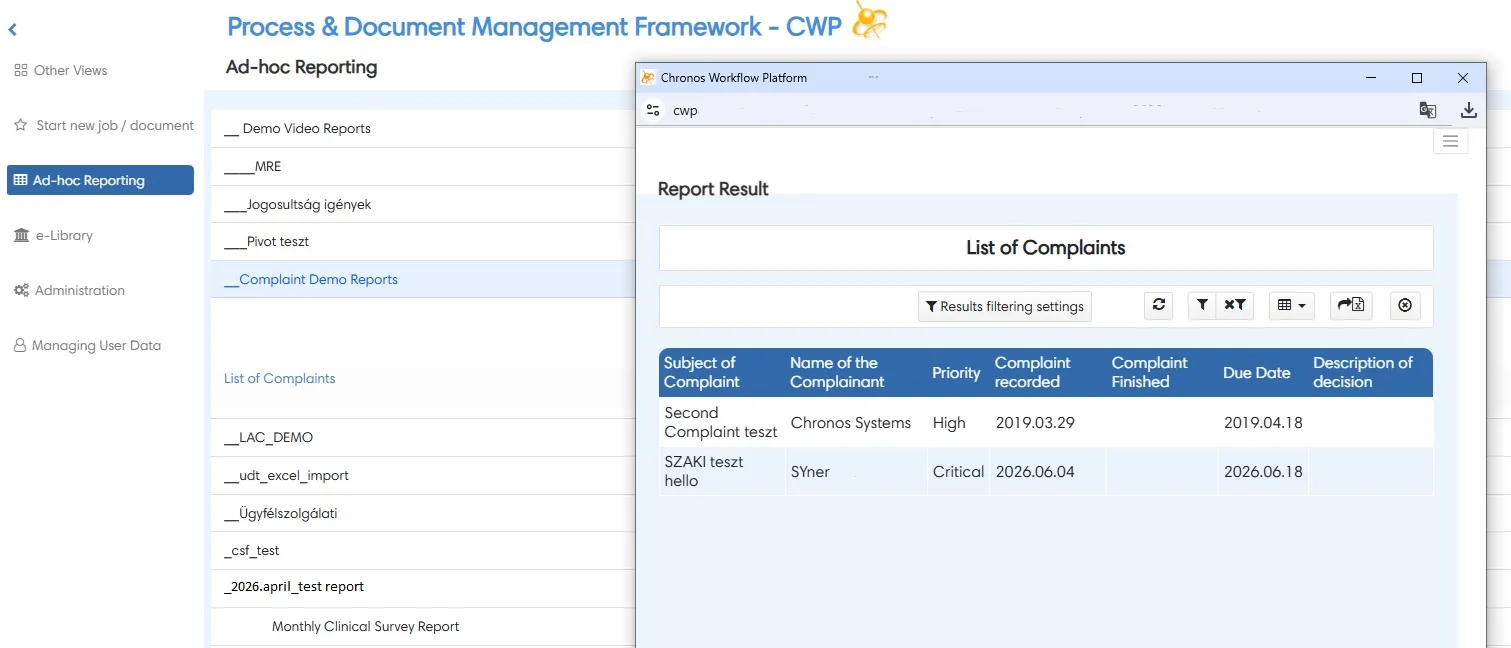1511x648 pixels.
Task: Select the Second Complaint teszt cell
Action: pyautogui.click(x=721, y=422)
